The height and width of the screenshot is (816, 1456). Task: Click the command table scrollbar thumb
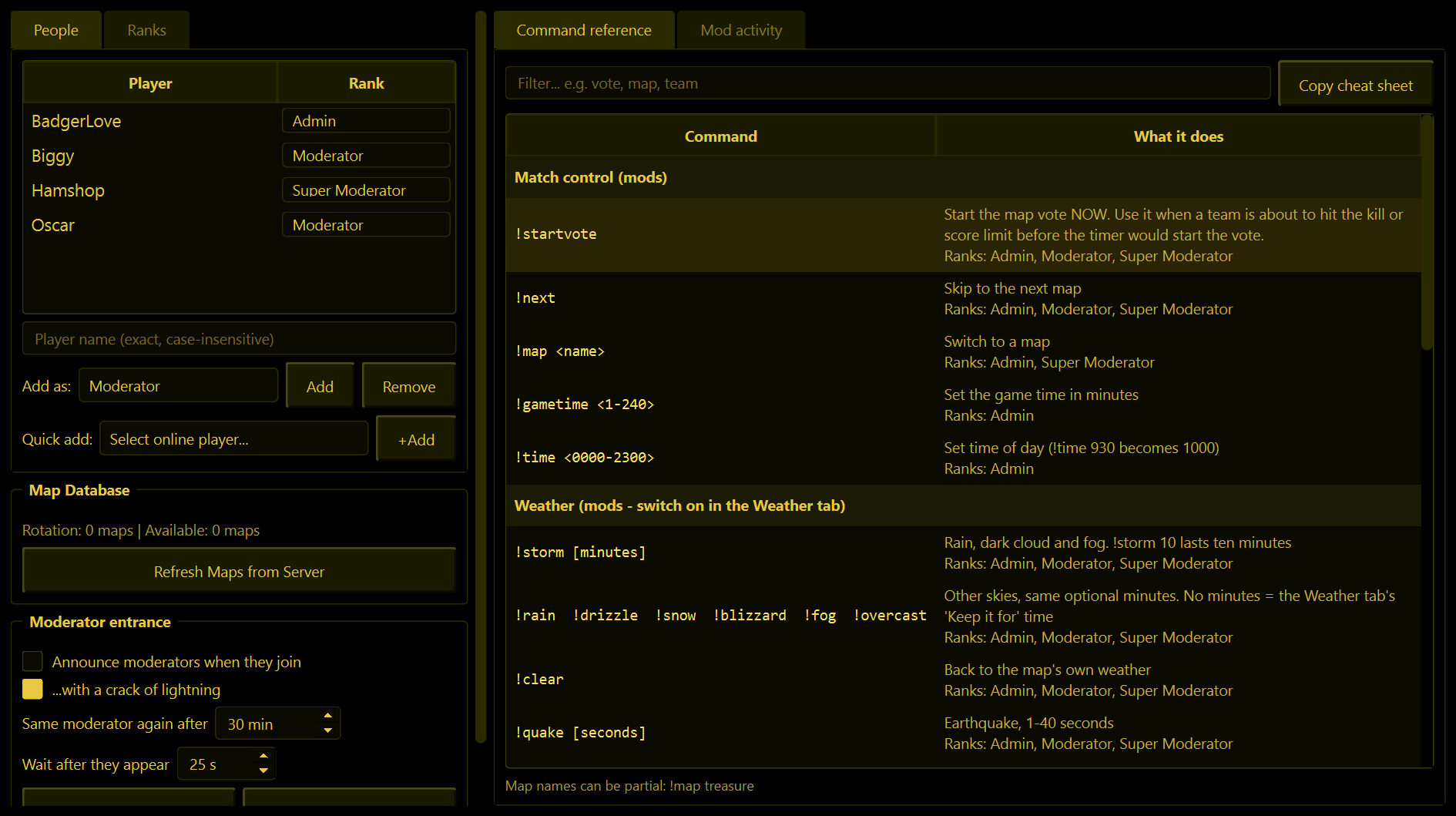coord(1427,232)
